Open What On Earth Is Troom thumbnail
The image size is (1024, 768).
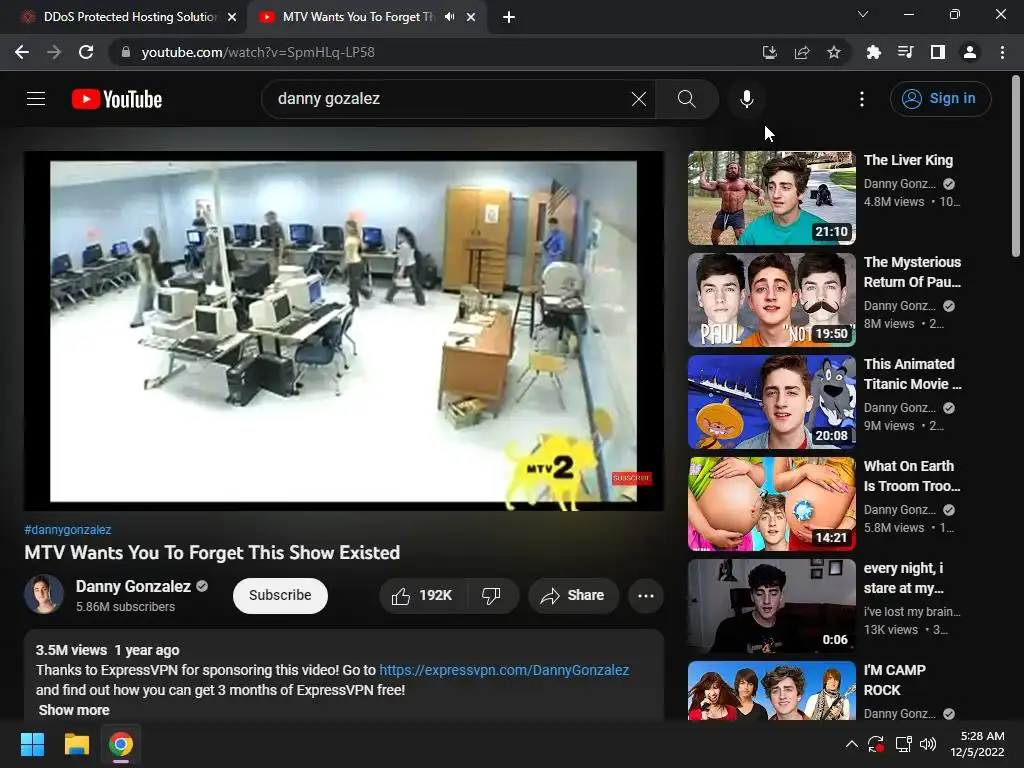(771, 504)
